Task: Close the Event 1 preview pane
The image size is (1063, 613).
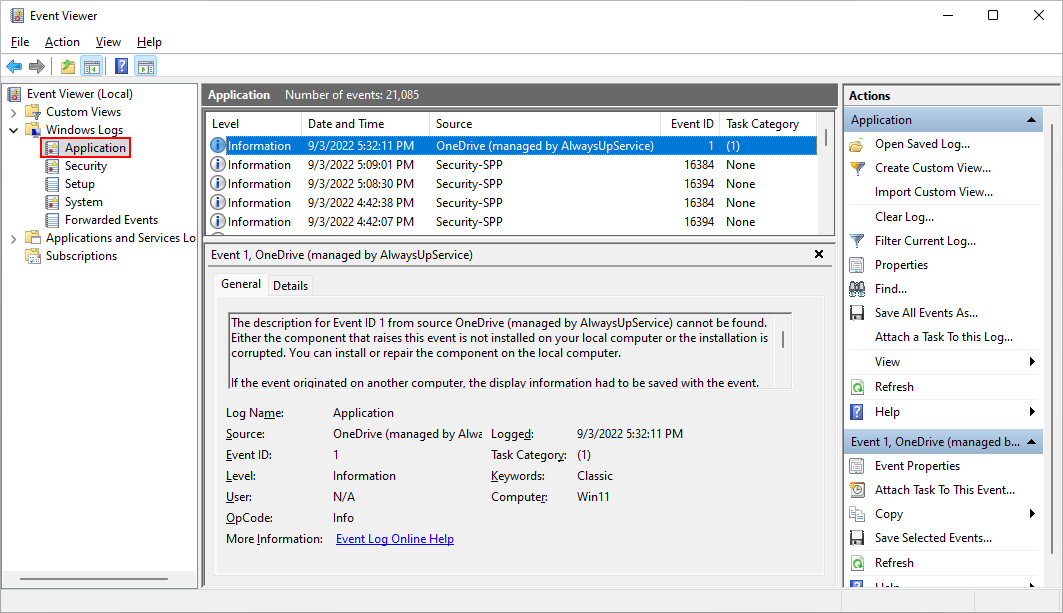Action: tap(819, 254)
